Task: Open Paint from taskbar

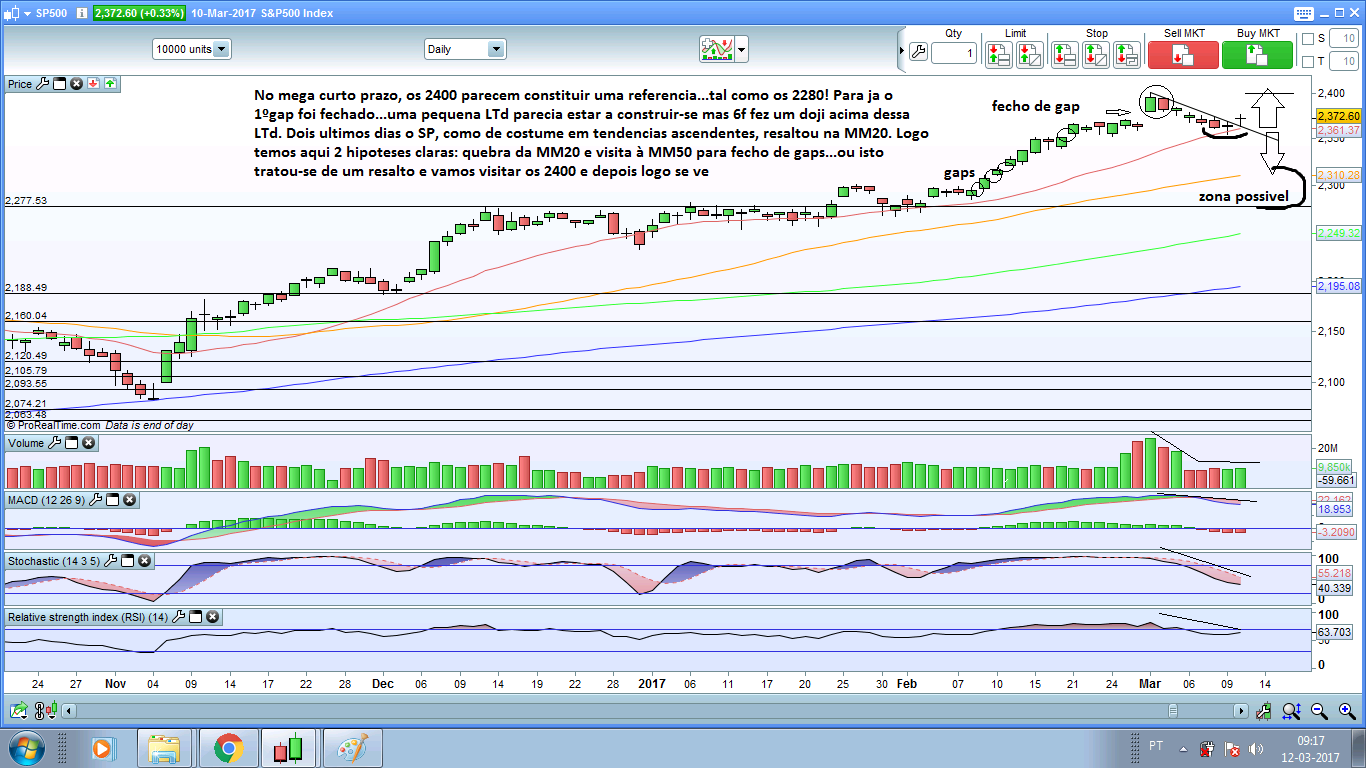Action: tap(352, 748)
